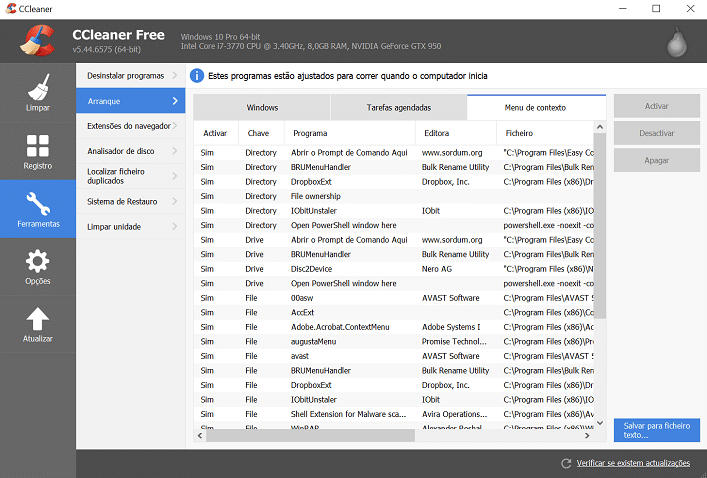
Task: Open Desinstalar programas menu item
Action: click(x=130, y=76)
